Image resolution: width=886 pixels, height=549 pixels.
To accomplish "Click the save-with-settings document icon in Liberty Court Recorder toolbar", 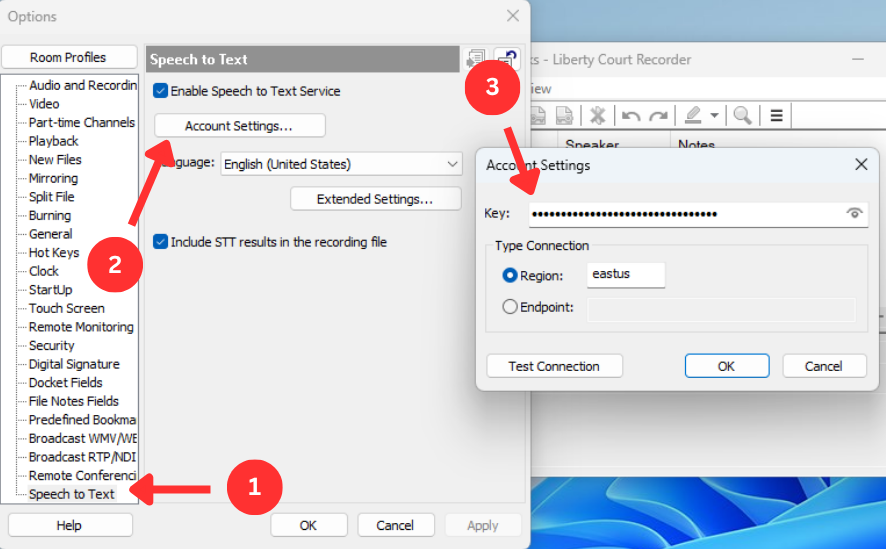I will tap(564, 115).
